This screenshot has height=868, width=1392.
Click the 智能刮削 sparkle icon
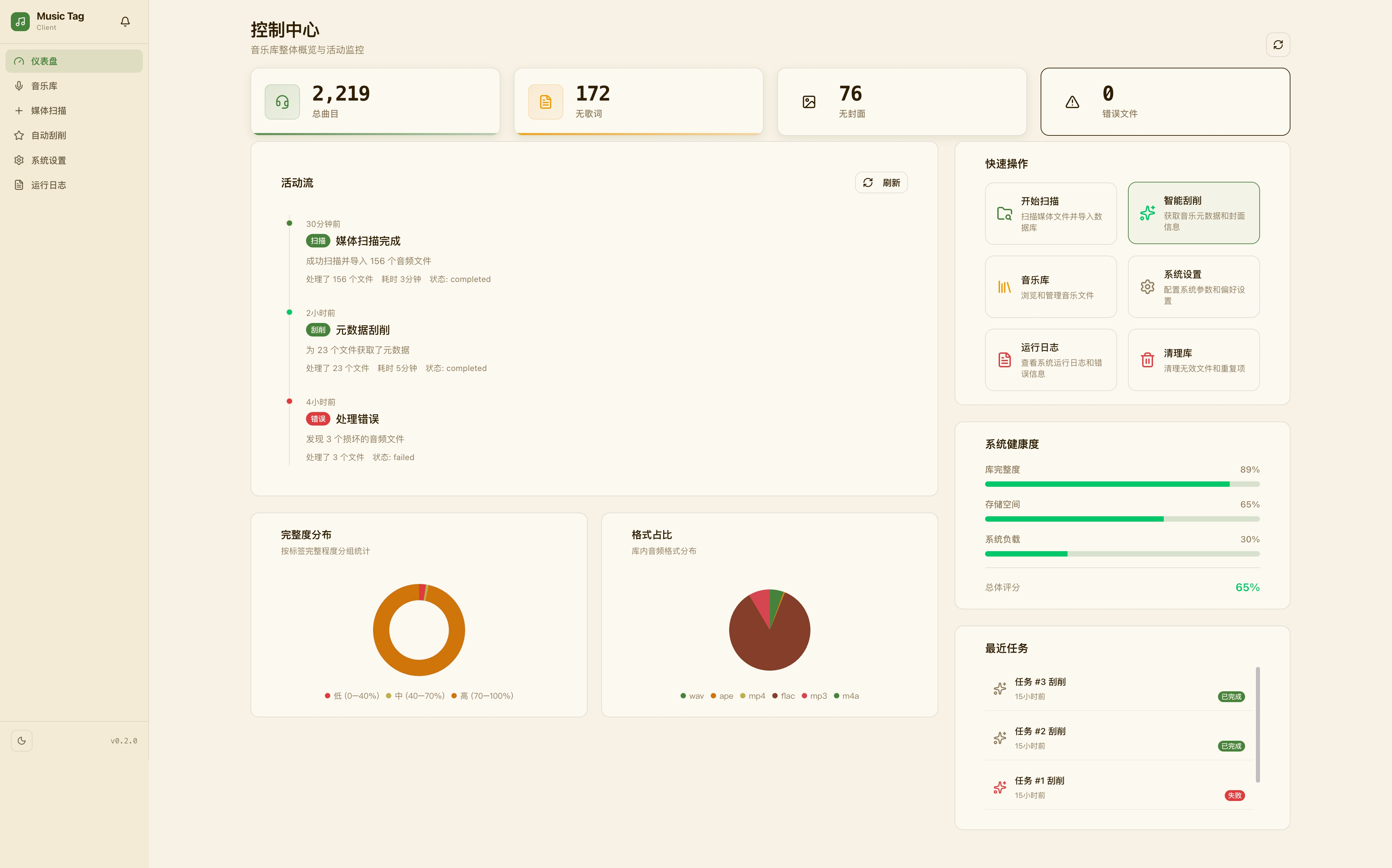pyautogui.click(x=1147, y=213)
